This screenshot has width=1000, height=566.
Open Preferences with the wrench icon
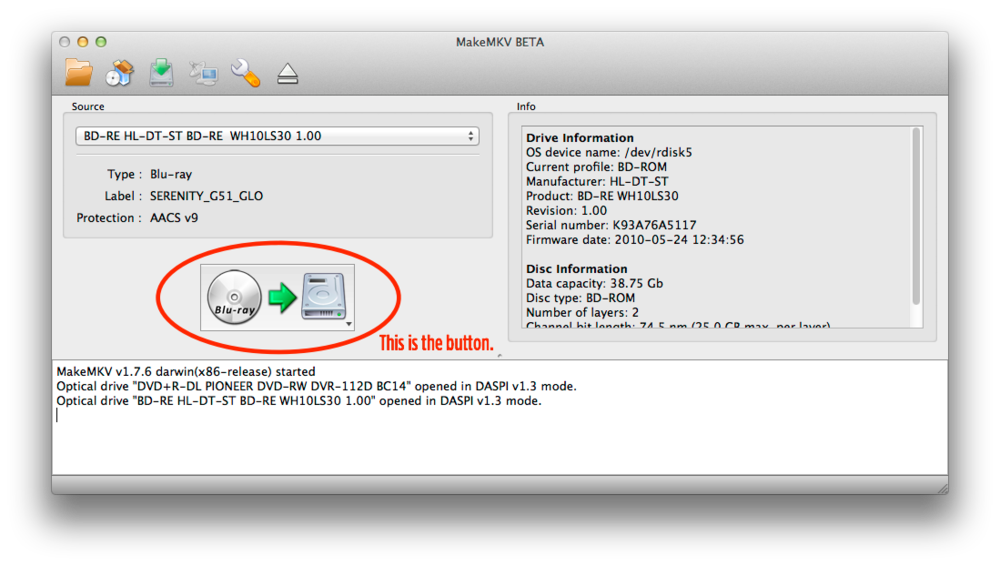coord(246,73)
